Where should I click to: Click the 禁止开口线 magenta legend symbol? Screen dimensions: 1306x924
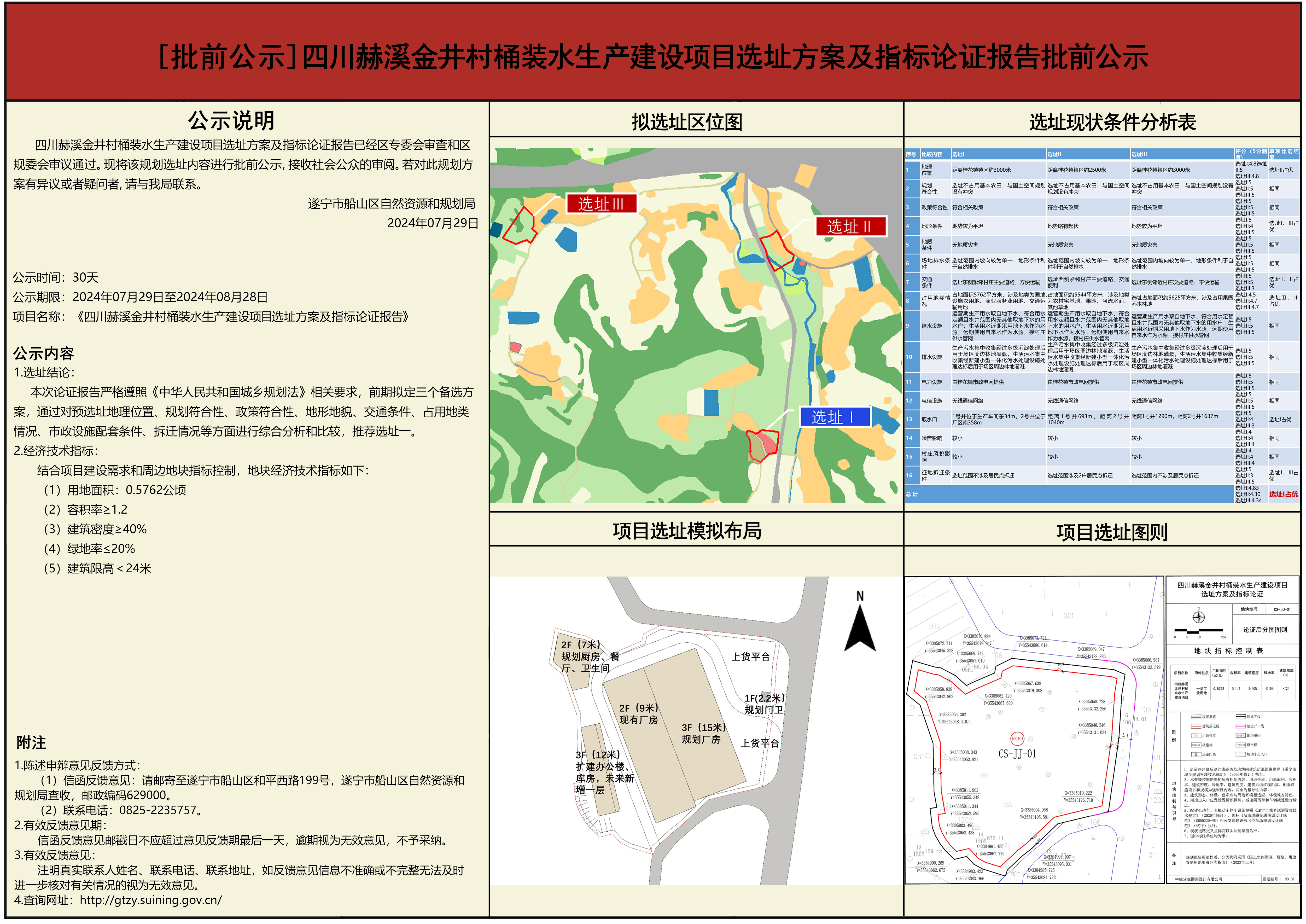click(1241, 727)
